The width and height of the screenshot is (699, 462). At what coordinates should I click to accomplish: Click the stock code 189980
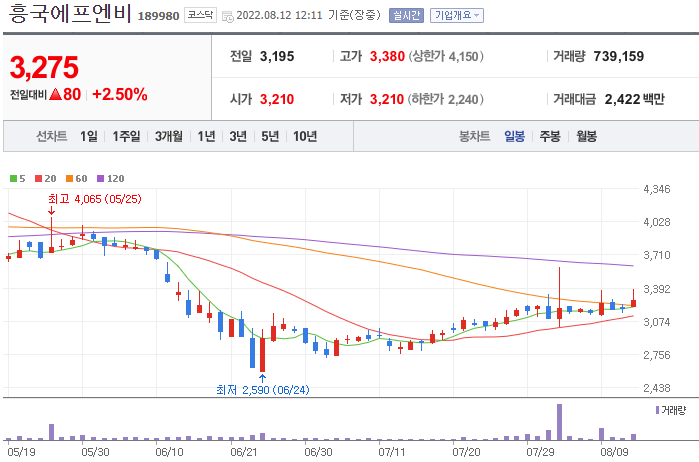pos(158,16)
